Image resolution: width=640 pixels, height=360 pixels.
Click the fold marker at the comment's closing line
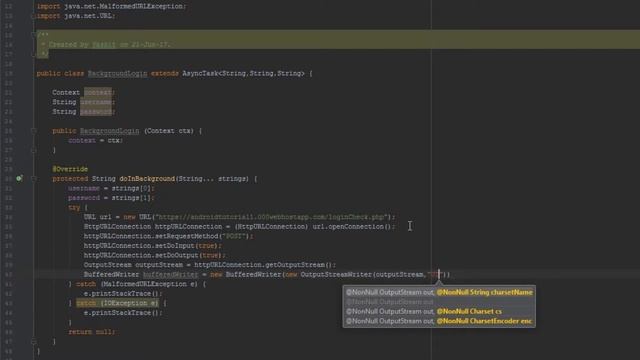coord(34,54)
